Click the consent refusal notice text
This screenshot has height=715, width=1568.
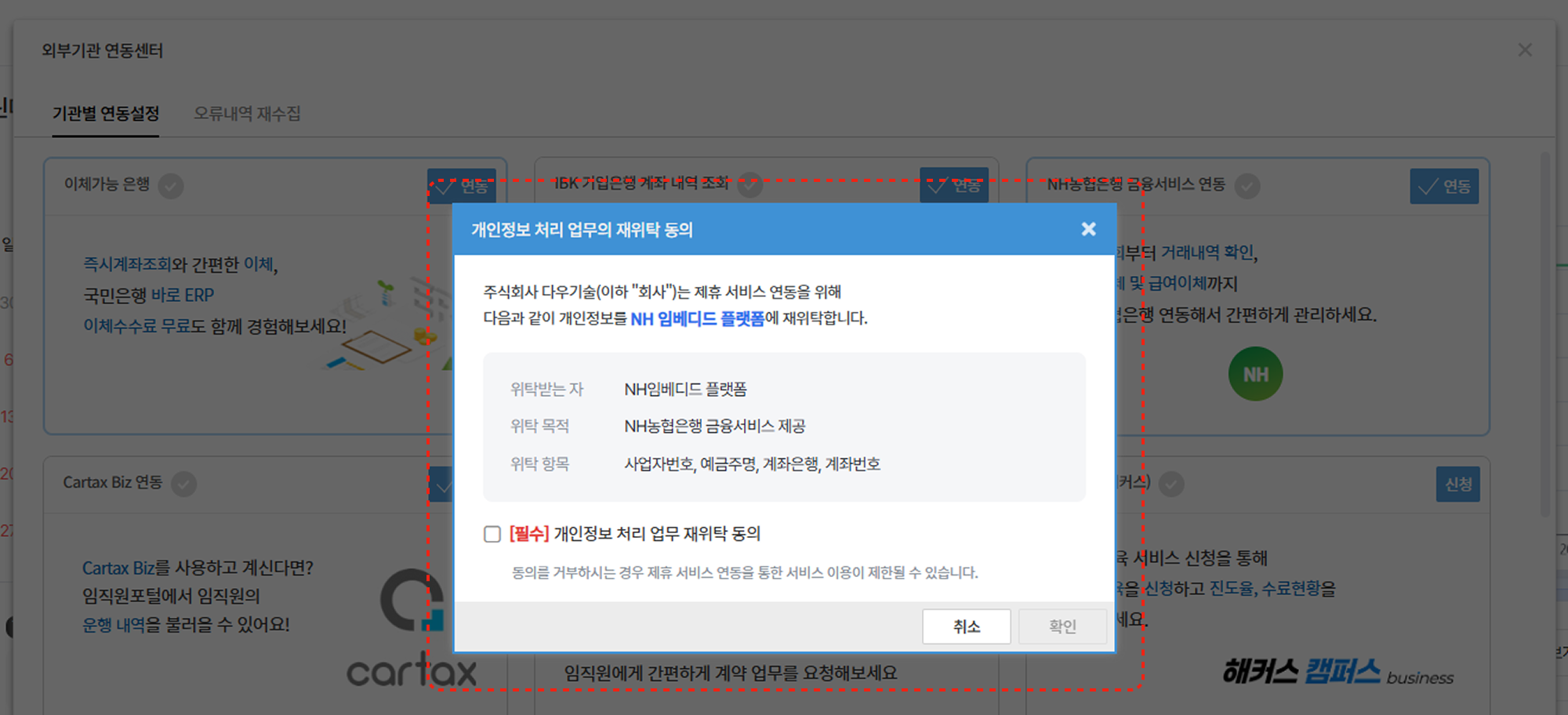(x=745, y=572)
